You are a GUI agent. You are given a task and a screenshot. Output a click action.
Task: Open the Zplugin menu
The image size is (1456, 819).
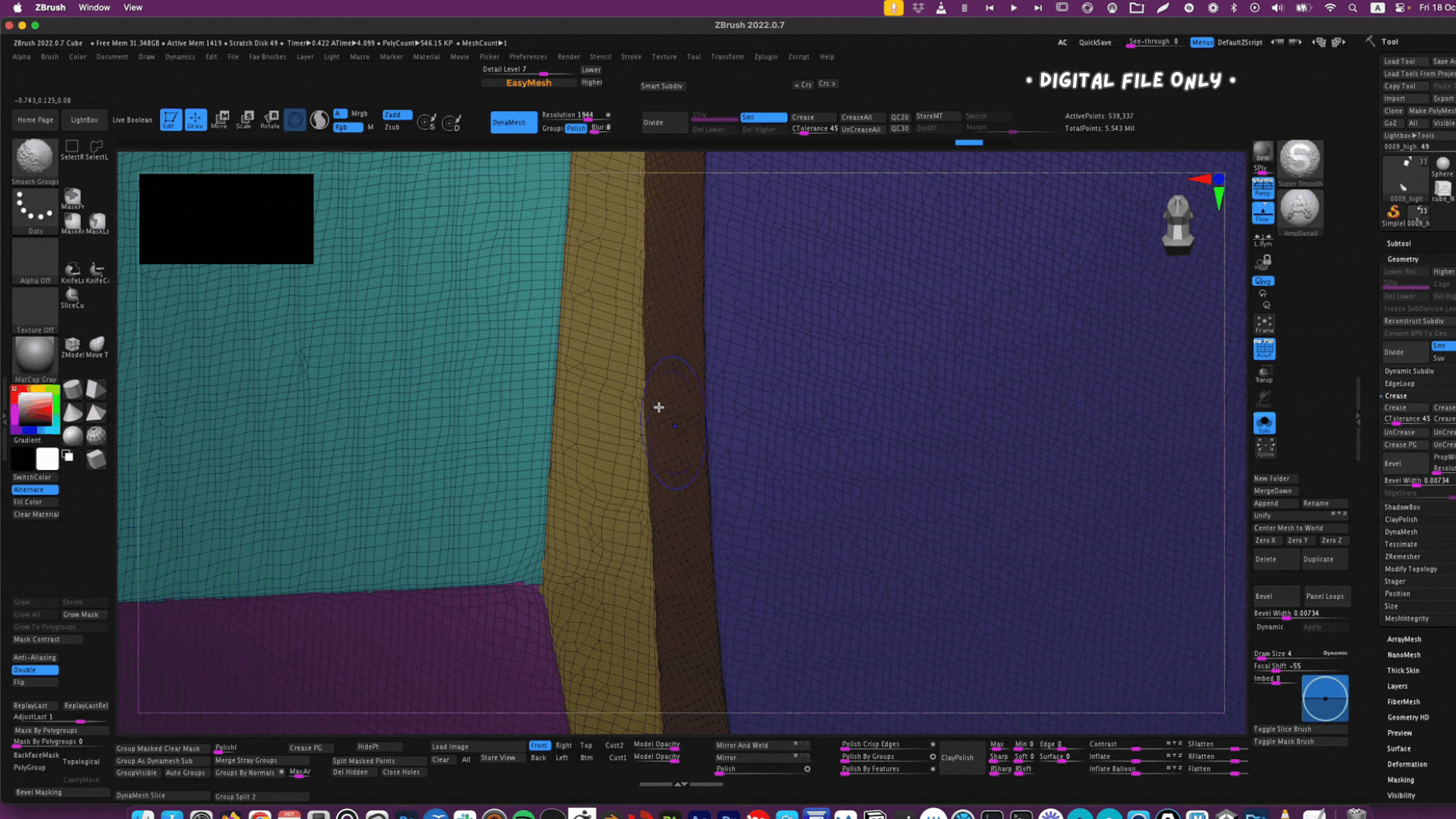pos(765,57)
